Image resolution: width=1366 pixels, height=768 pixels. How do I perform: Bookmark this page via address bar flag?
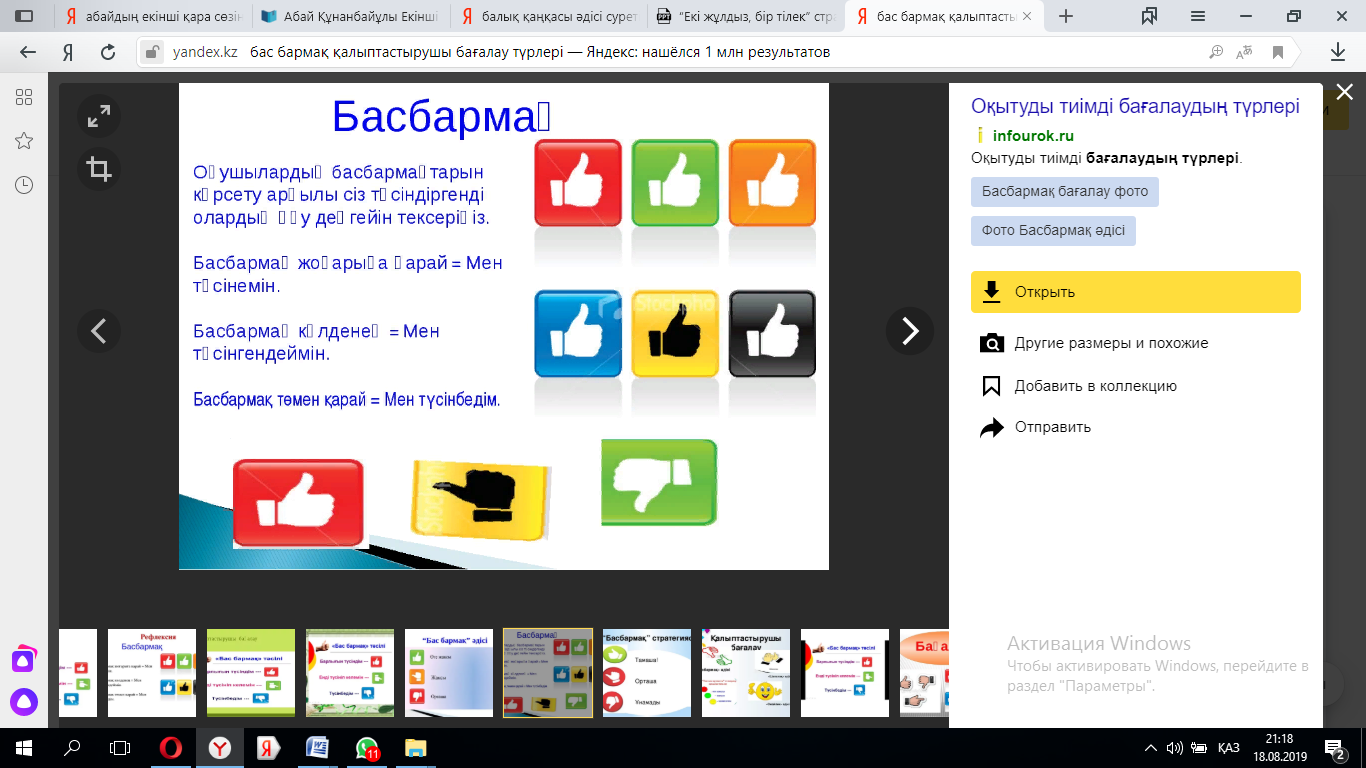(1277, 52)
